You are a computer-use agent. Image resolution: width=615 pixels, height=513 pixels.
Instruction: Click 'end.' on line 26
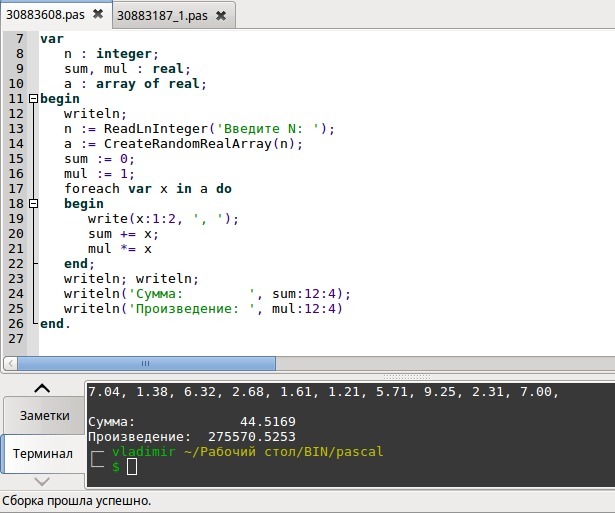pyautogui.click(x=55, y=324)
